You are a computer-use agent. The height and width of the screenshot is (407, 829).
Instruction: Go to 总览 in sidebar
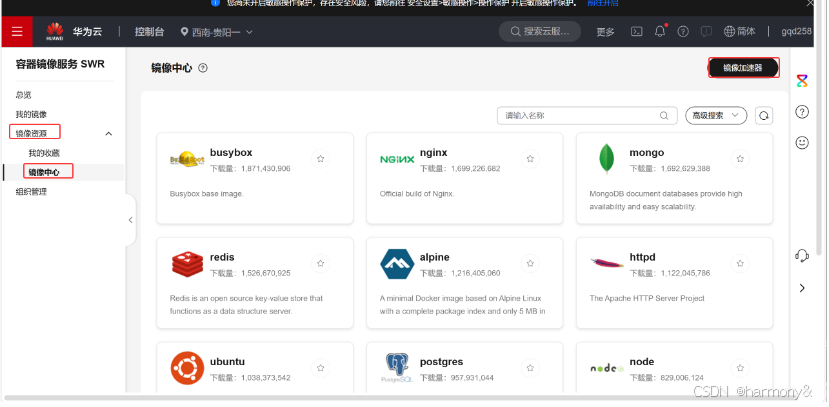(23, 95)
